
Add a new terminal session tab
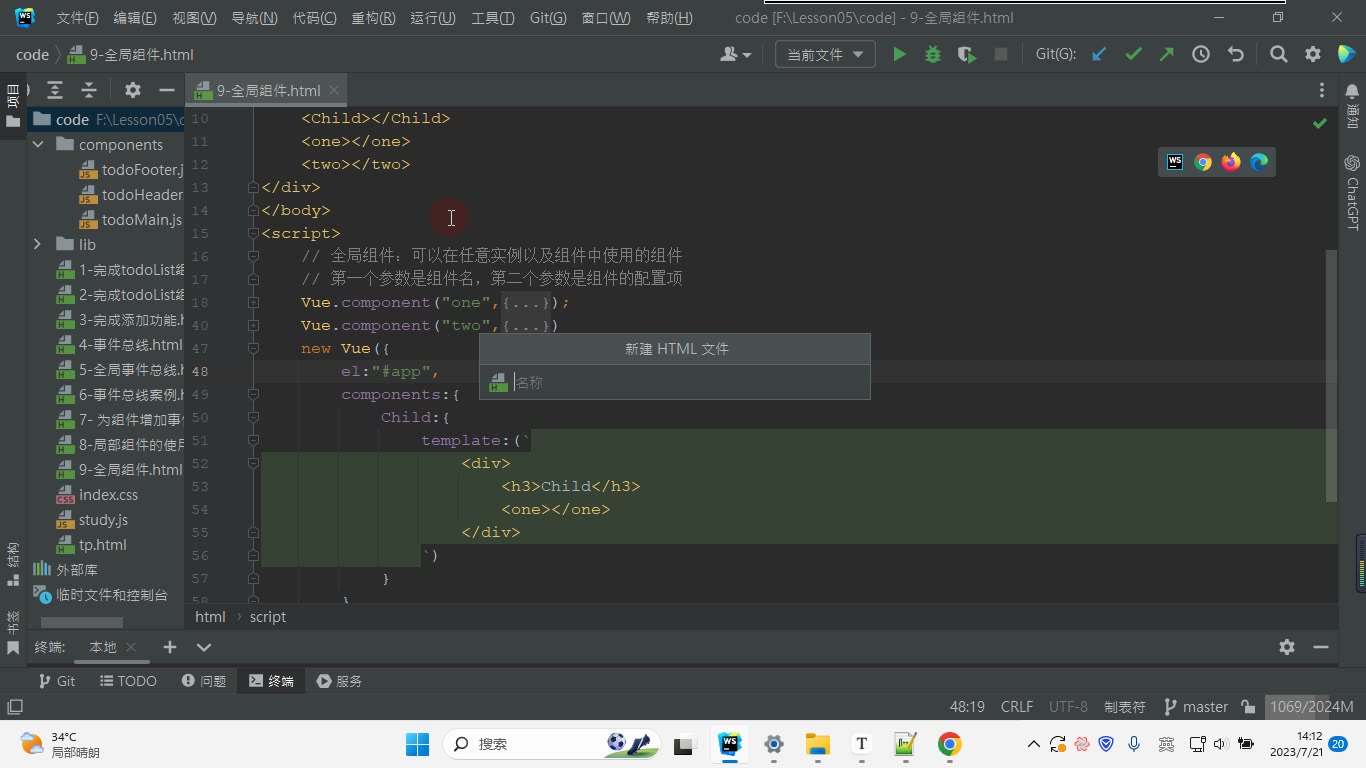(x=170, y=647)
